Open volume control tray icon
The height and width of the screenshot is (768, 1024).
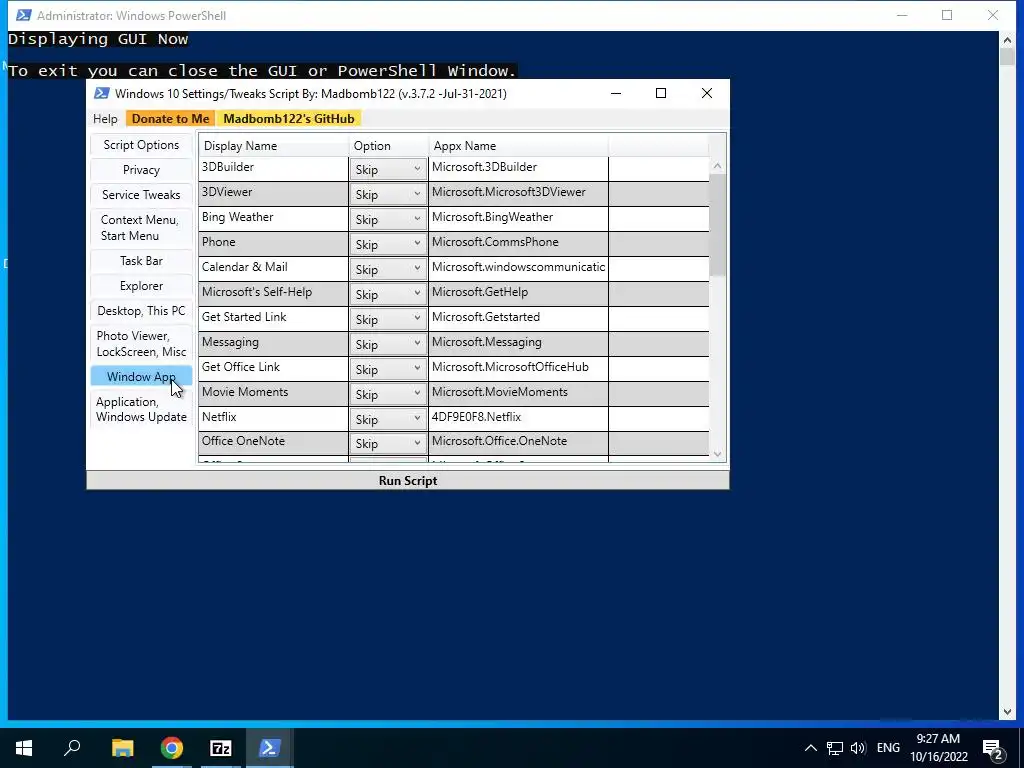857,748
